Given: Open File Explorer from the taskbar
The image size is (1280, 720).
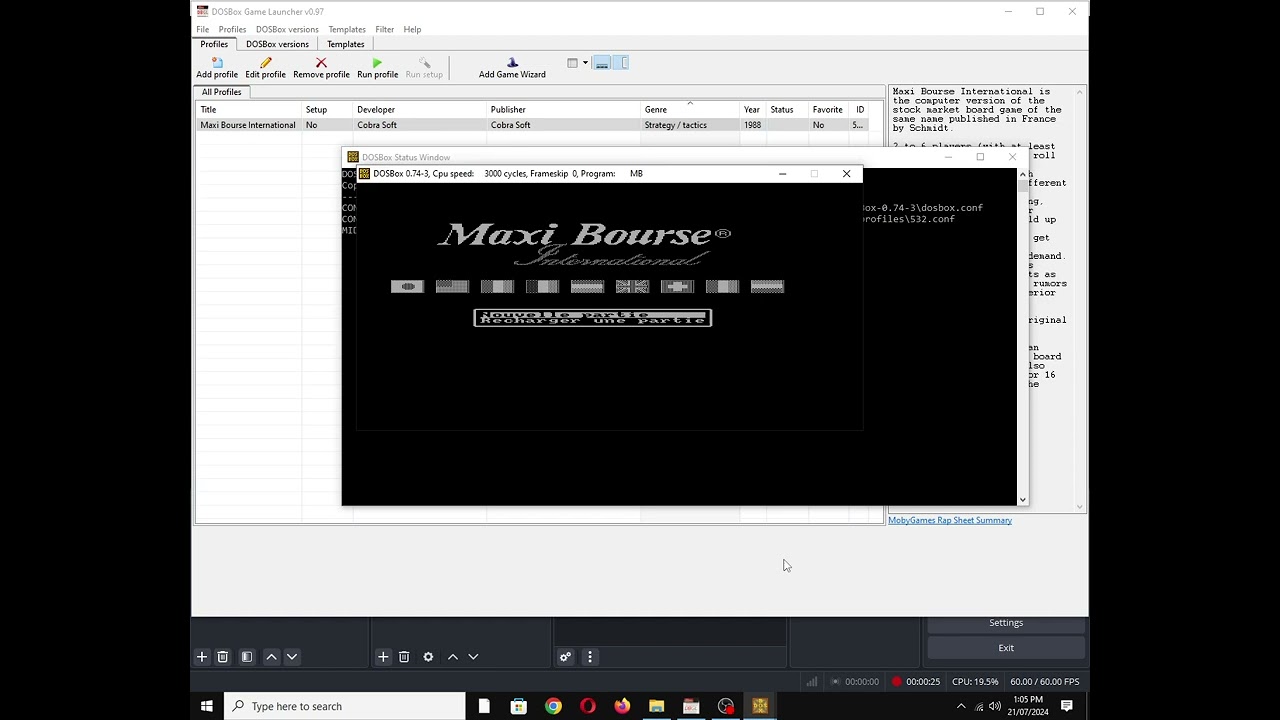Looking at the screenshot, I should pos(657,706).
